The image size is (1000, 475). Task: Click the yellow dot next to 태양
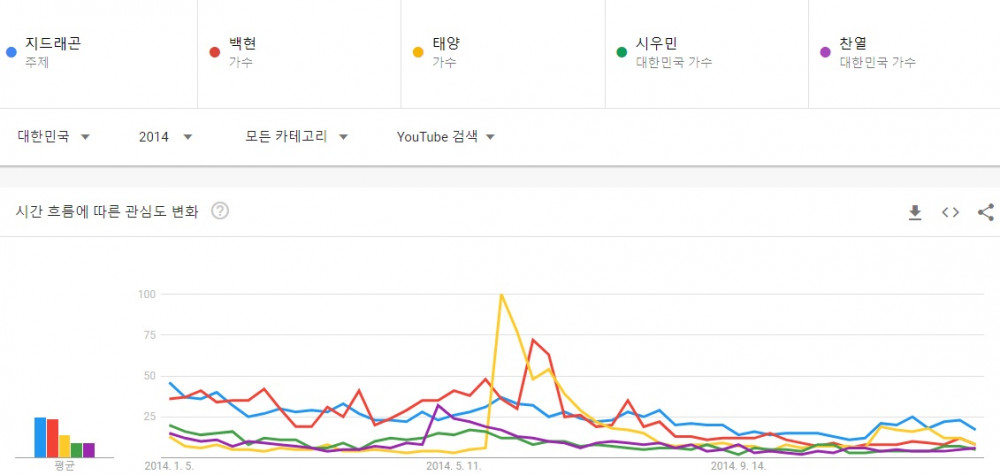(418, 52)
